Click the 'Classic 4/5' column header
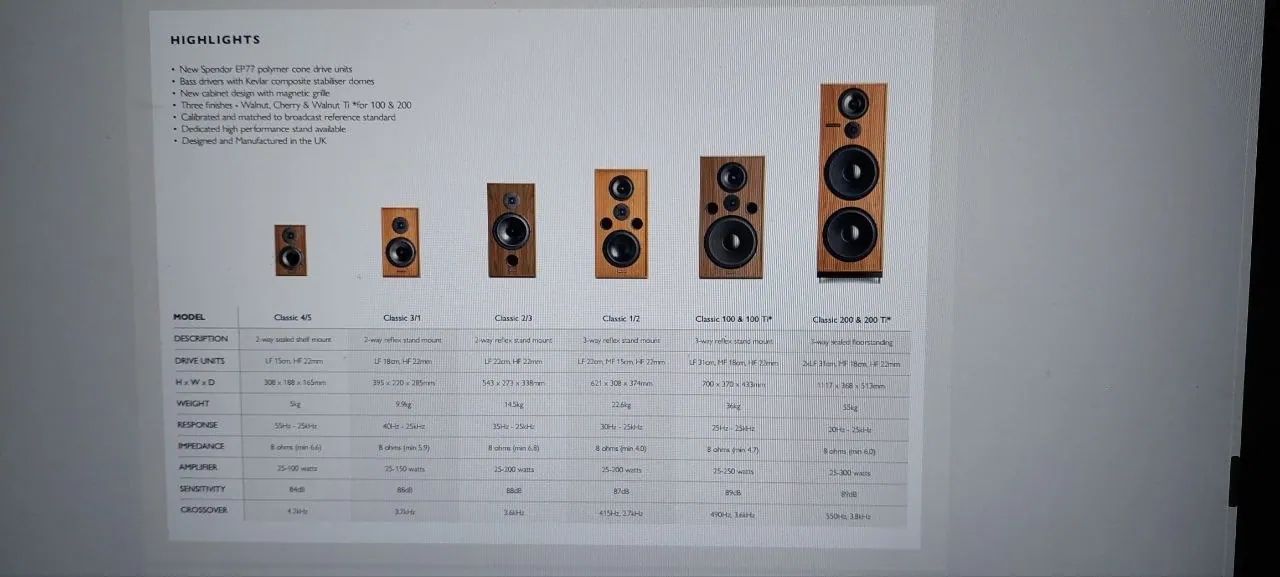The height and width of the screenshot is (577, 1280). tap(292, 318)
